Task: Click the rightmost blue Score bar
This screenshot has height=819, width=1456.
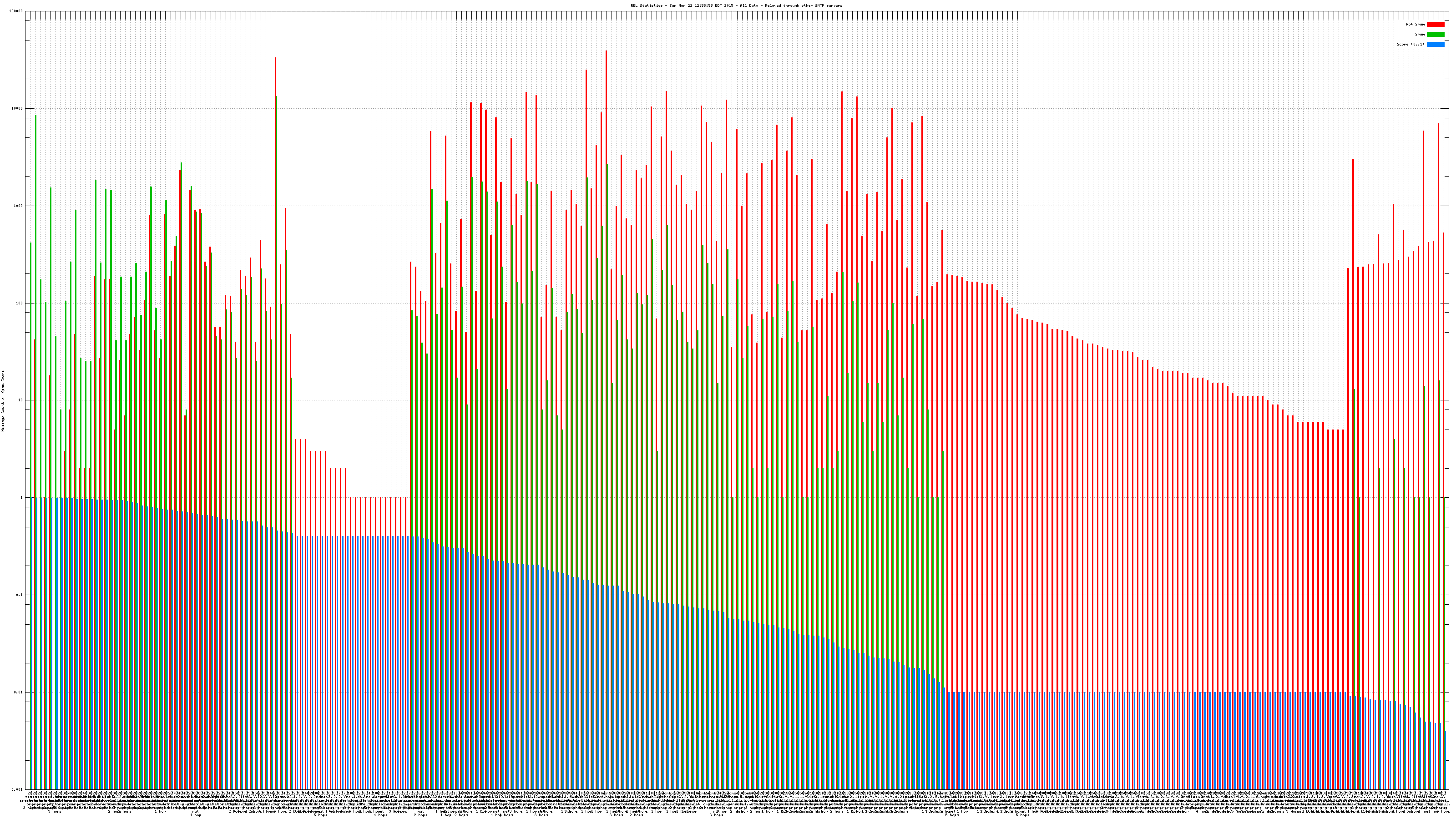Action: click(1445, 760)
